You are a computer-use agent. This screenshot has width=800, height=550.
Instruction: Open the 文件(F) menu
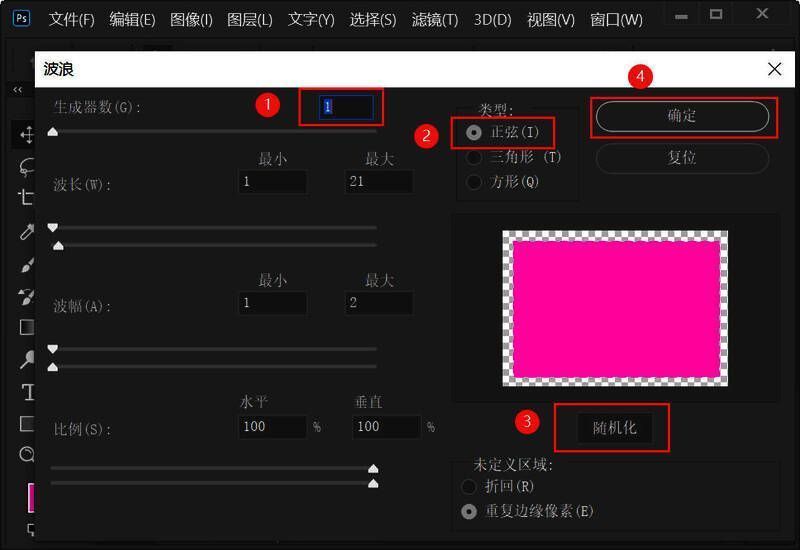coord(71,19)
